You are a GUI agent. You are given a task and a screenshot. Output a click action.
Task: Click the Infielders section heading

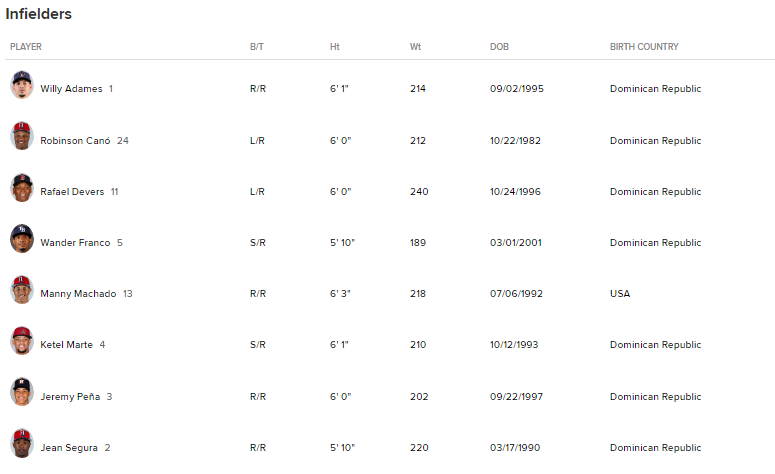coord(39,14)
